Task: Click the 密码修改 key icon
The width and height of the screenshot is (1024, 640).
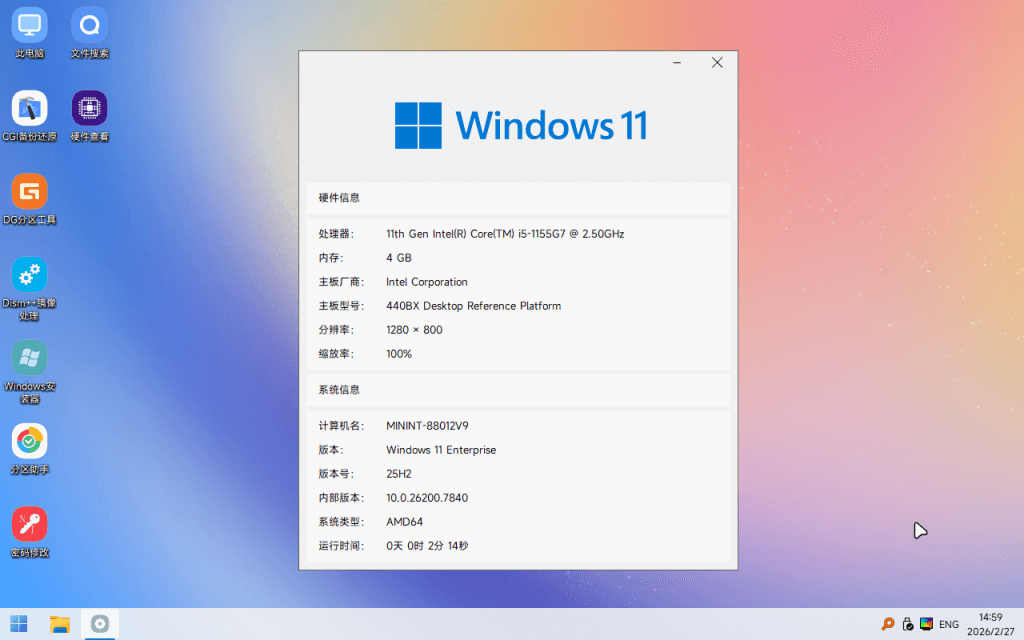Action: click(x=29, y=524)
